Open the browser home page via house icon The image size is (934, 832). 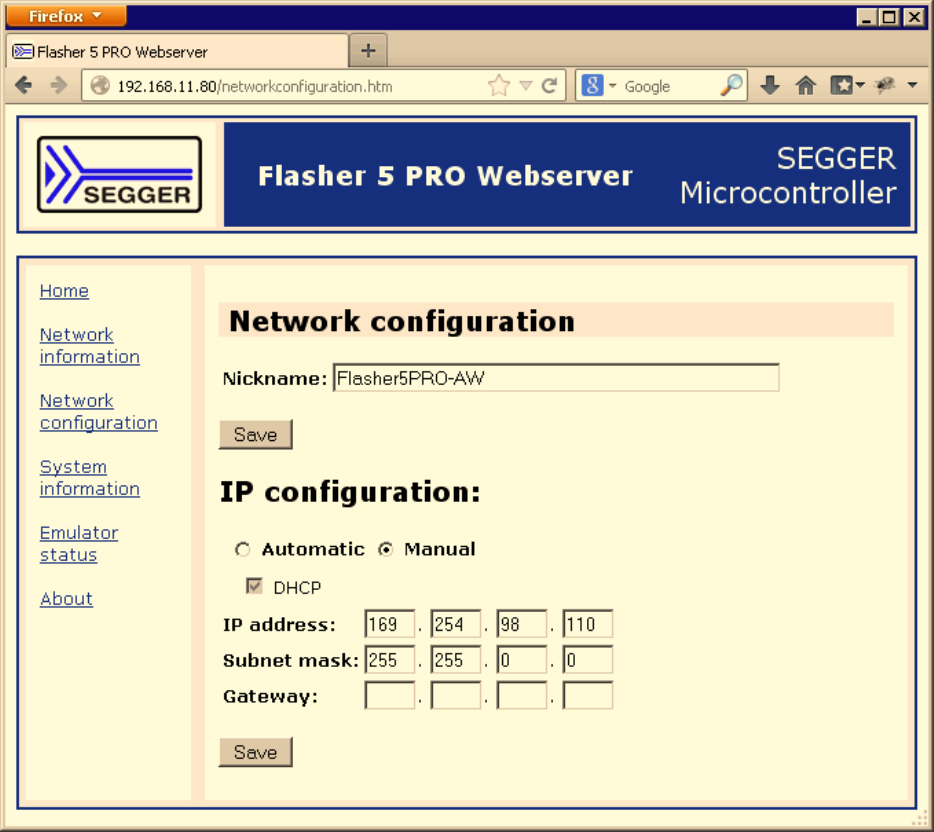(x=806, y=85)
